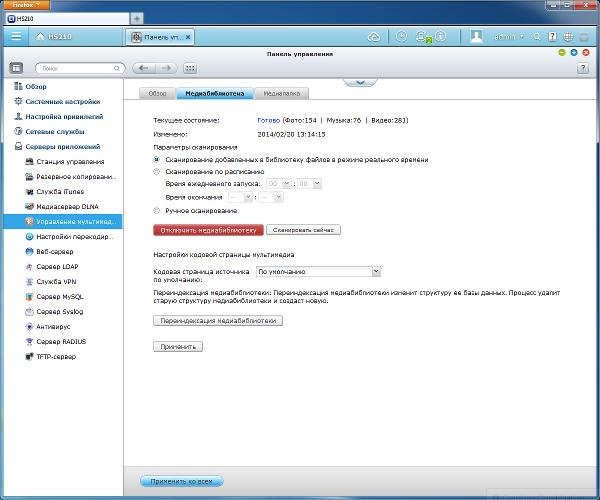Switch to the Обзор tab
The width and height of the screenshot is (600, 500).
click(157, 93)
